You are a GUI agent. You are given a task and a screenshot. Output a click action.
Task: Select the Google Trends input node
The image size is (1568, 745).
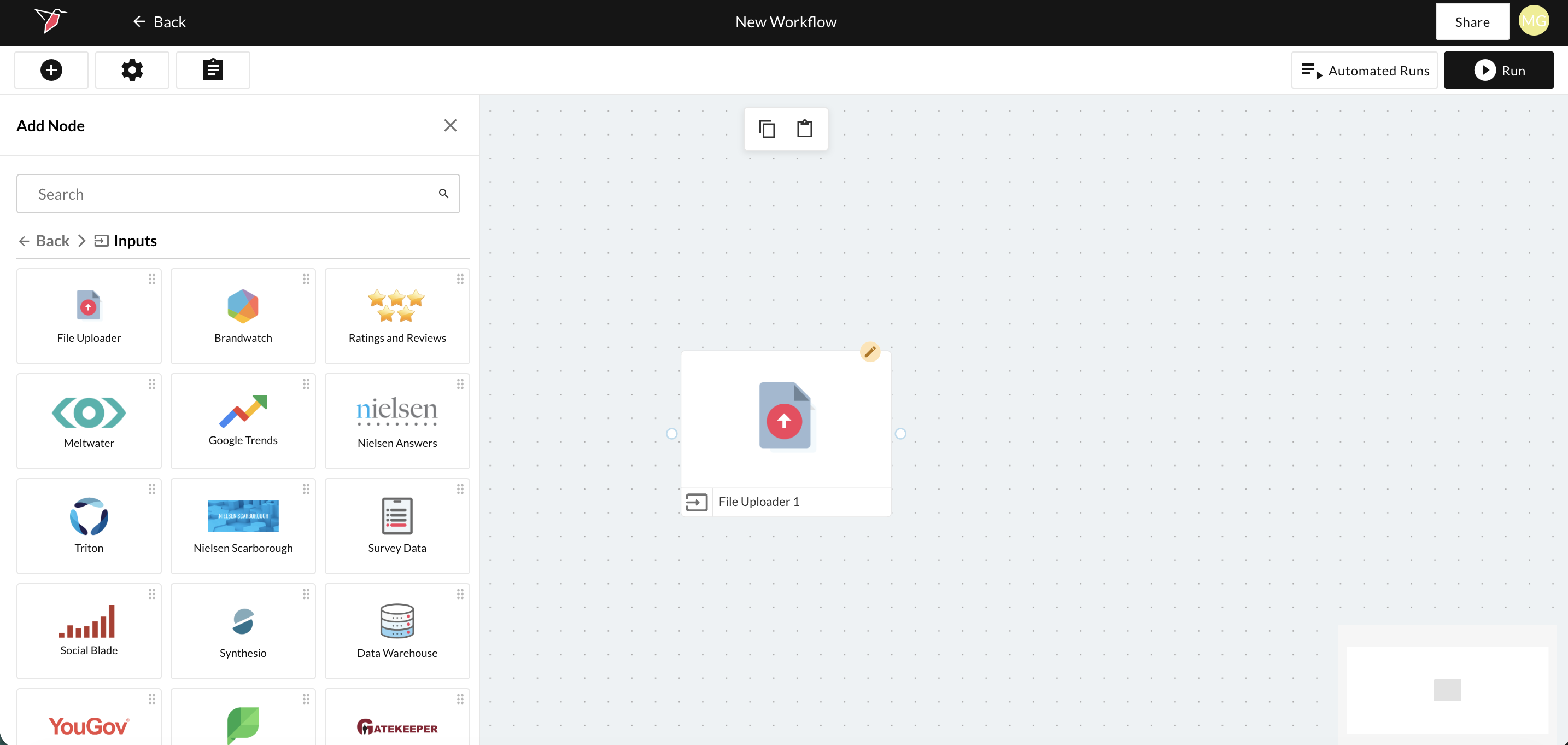[x=243, y=421]
